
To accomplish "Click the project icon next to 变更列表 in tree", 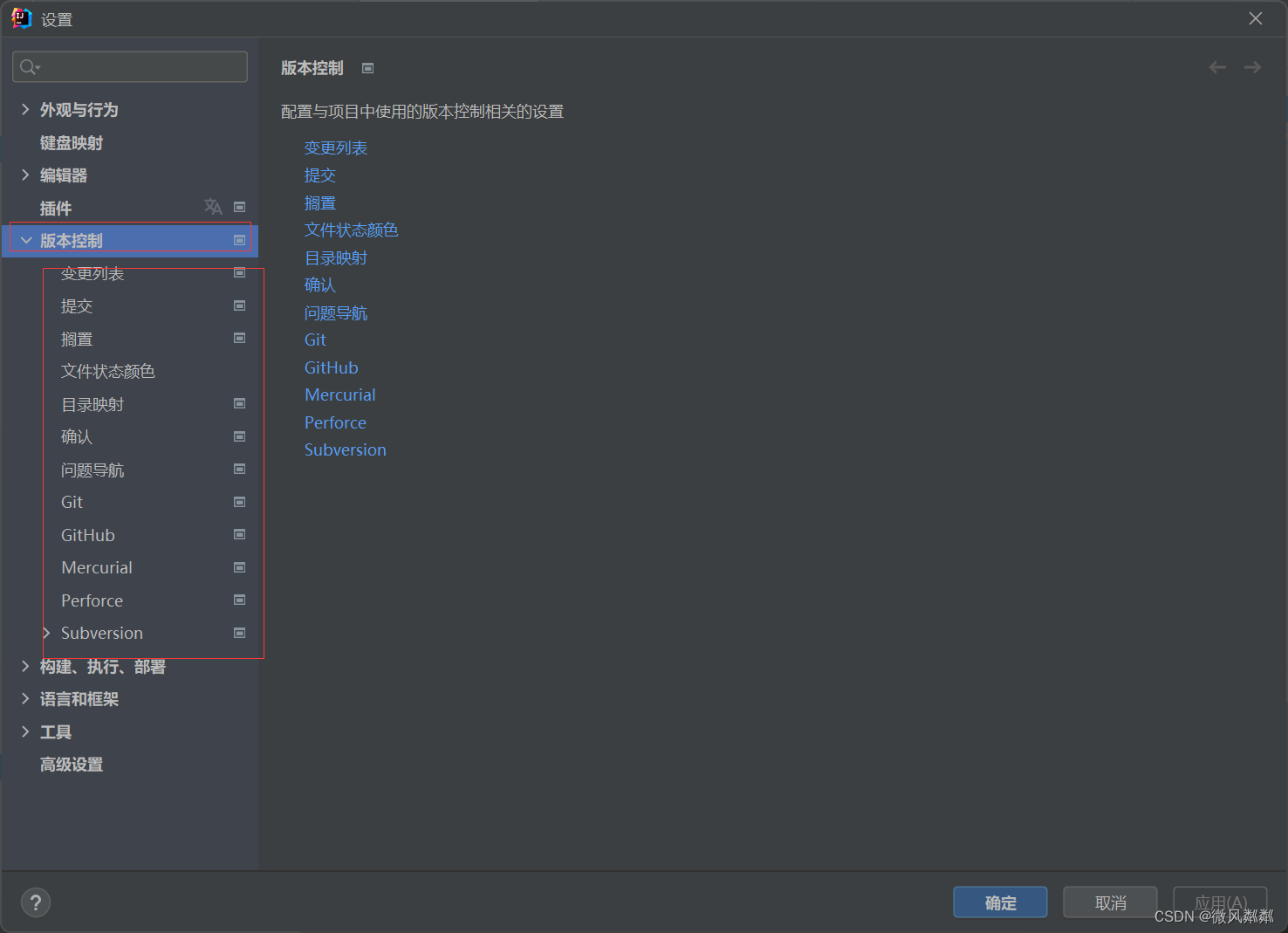I will (x=239, y=273).
